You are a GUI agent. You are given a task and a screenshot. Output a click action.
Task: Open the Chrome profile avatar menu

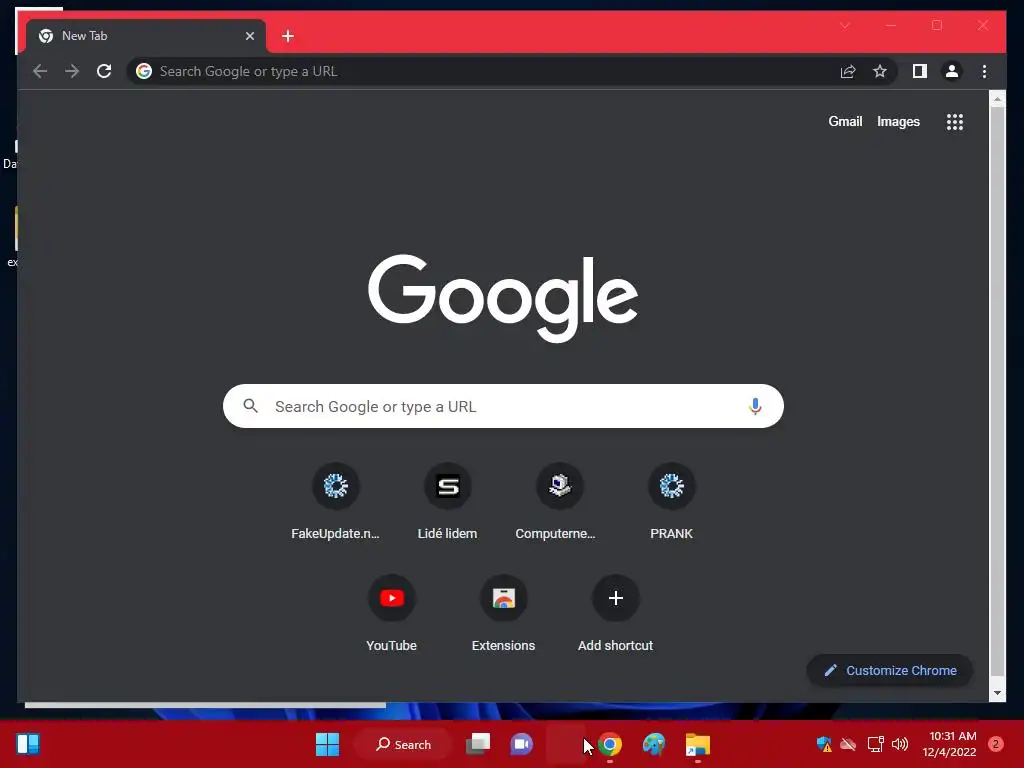(952, 71)
